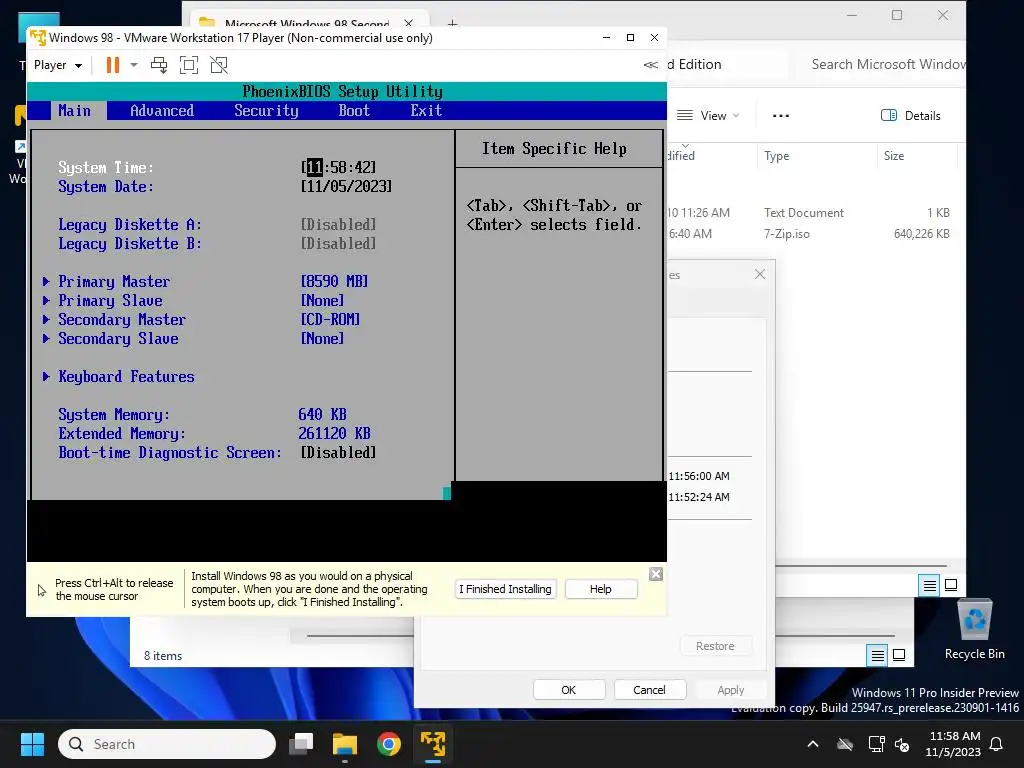Viewport: 1024px width, 768px height.
Task: Expand the Secondary Slave submenu
Action: (118, 338)
